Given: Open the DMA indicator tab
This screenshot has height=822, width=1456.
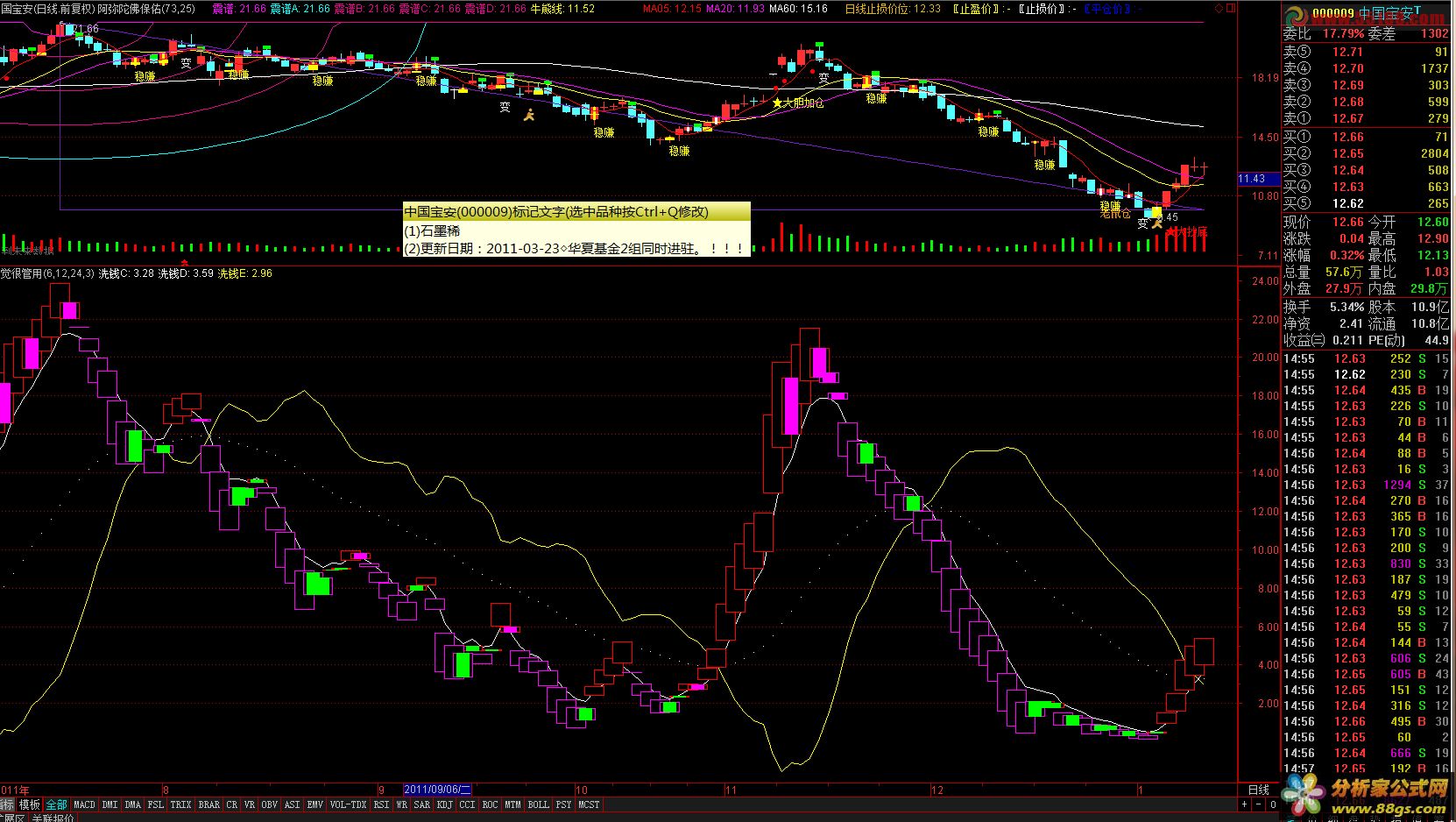Looking at the screenshot, I should point(133,804).
